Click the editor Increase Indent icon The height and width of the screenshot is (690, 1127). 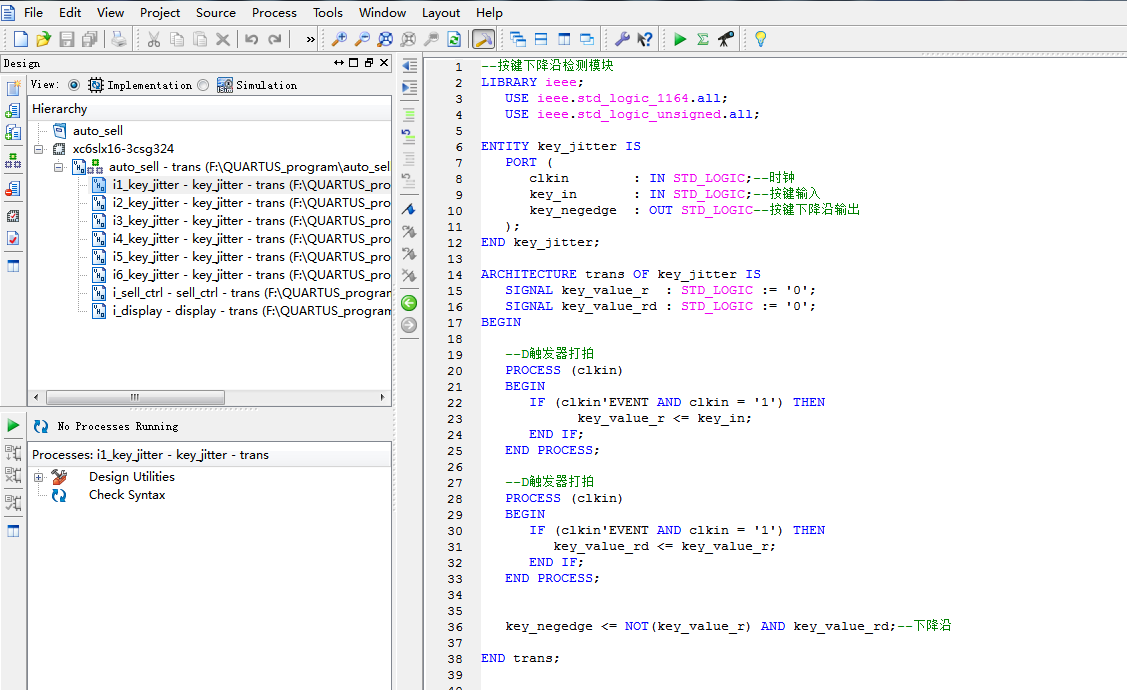click(409, 88)
